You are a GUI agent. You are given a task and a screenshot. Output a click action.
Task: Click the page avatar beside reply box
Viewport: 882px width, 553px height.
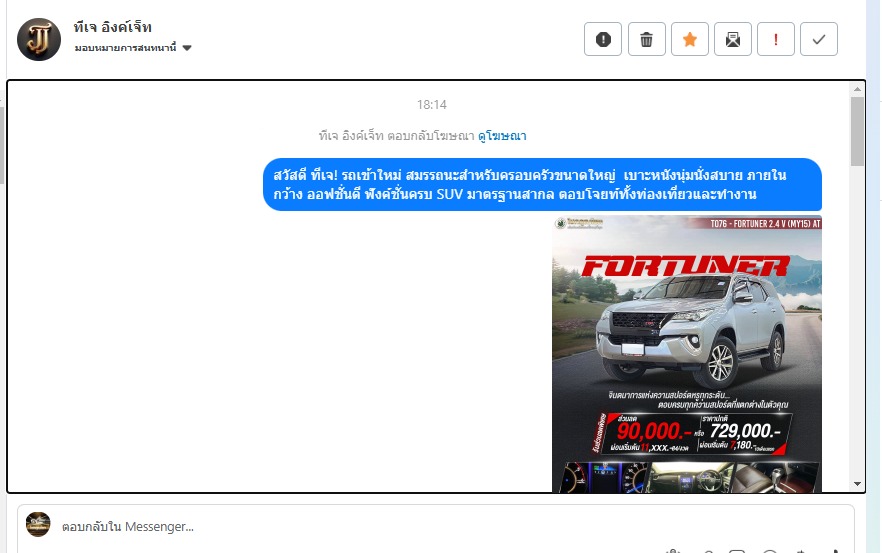point(38,524)
